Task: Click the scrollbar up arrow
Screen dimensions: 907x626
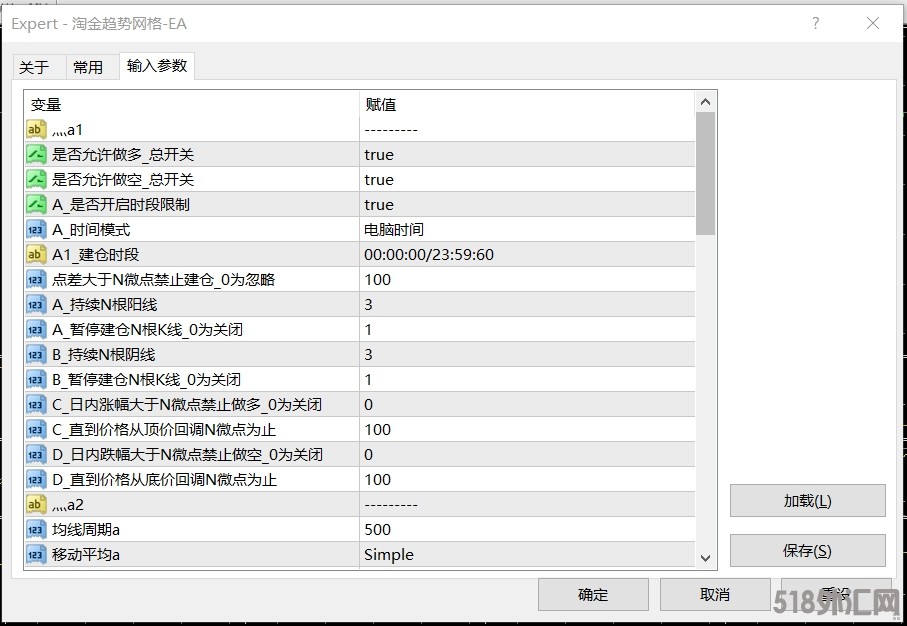Action: click(705, 100)
